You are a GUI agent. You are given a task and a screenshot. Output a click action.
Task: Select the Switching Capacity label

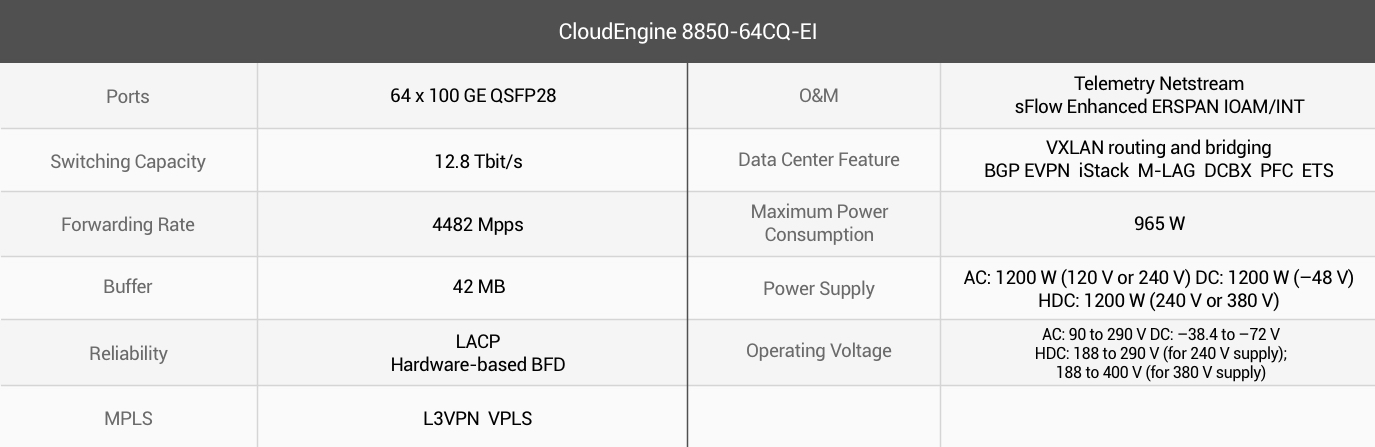pos(128,161)
